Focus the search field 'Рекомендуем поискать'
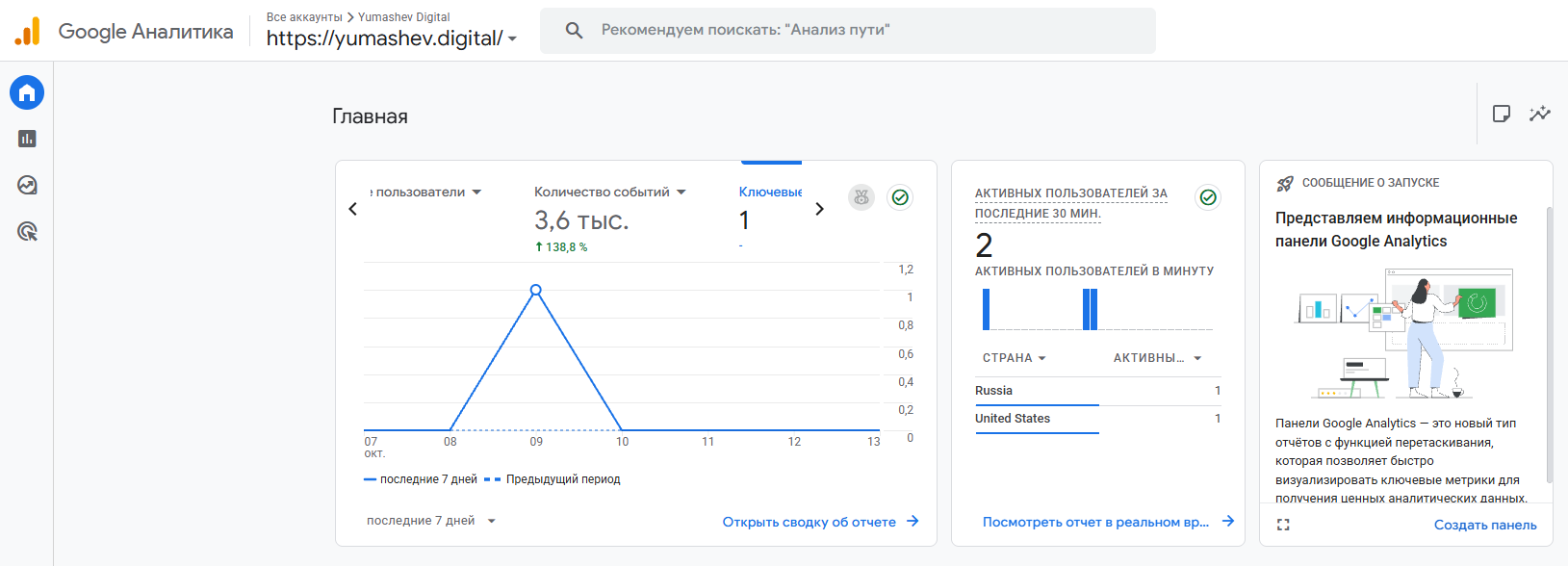 (848, 31)
